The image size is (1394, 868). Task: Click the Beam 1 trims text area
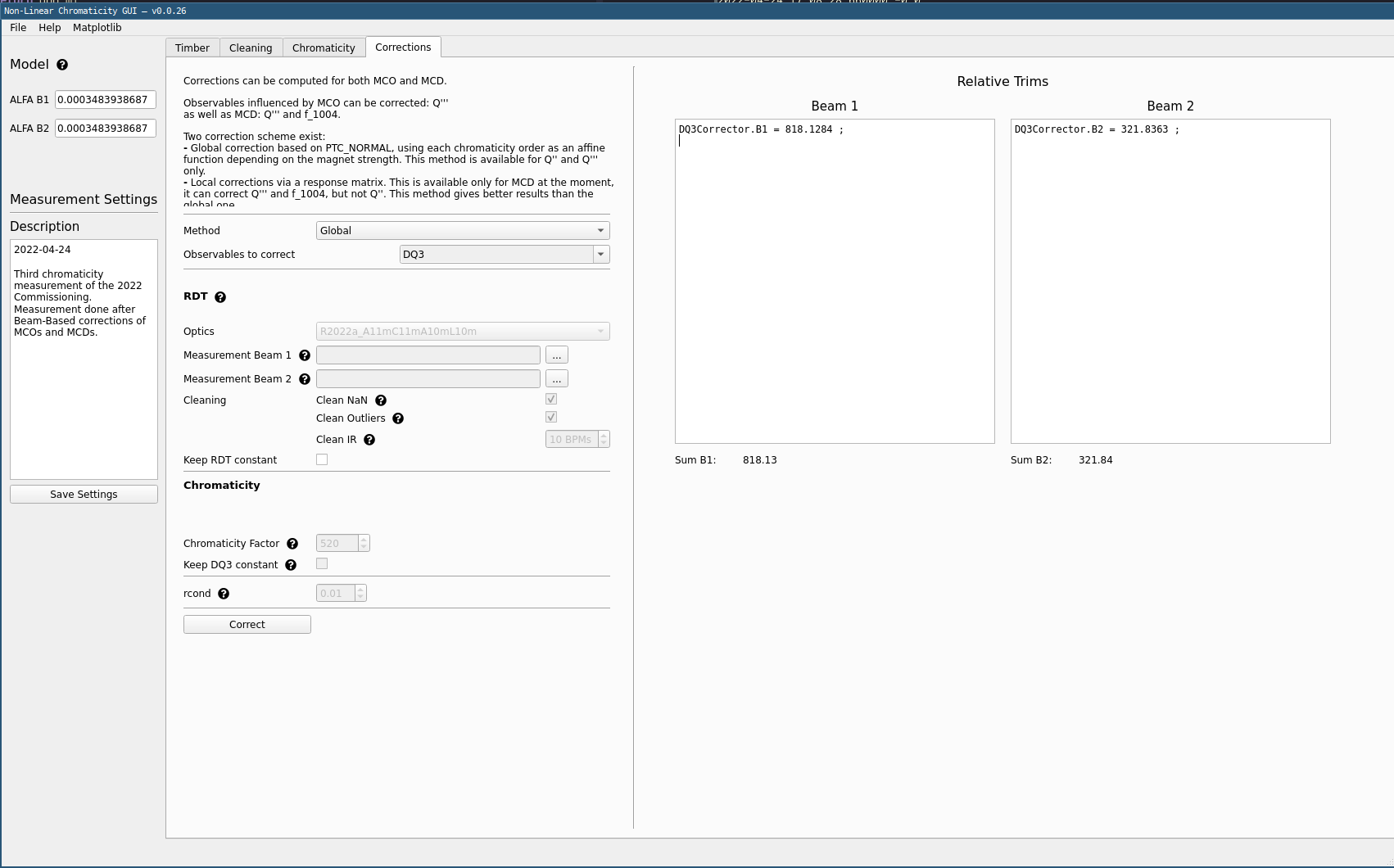[835, 282]
